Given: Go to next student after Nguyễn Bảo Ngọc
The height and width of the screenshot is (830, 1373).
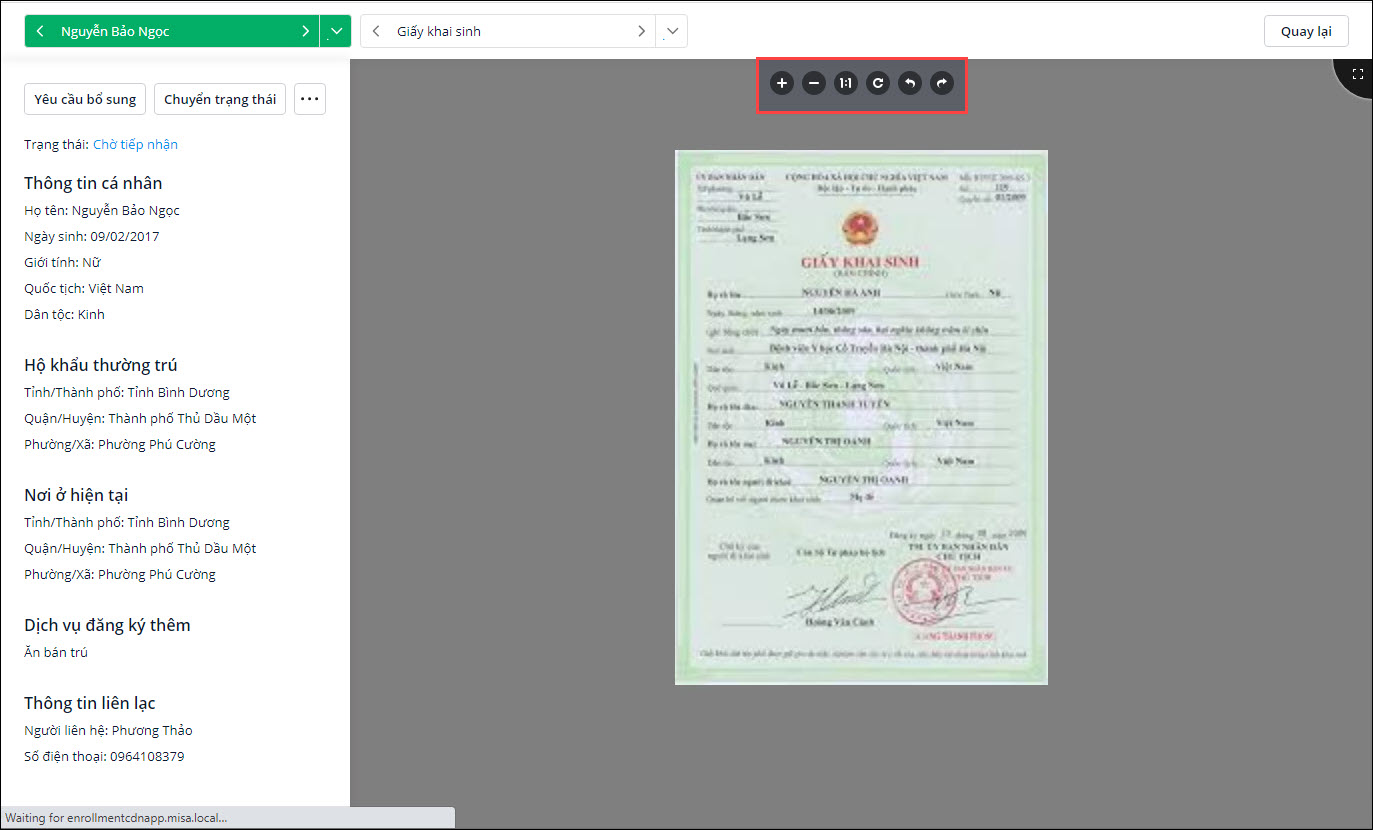Looking at the screenshot, I should [x=305, y=31].
